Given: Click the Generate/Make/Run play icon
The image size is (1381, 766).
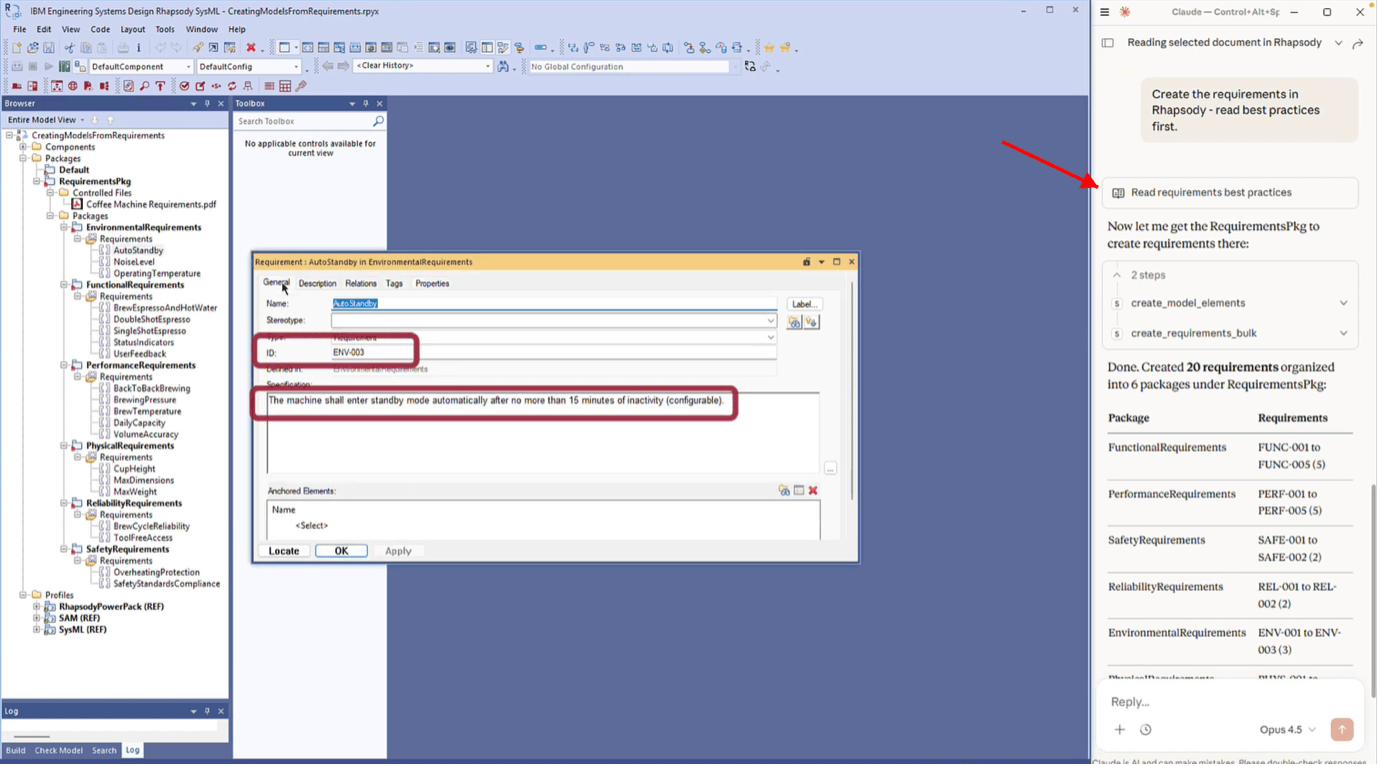Looking at the screenshot, I should click(x=48, y=67).
